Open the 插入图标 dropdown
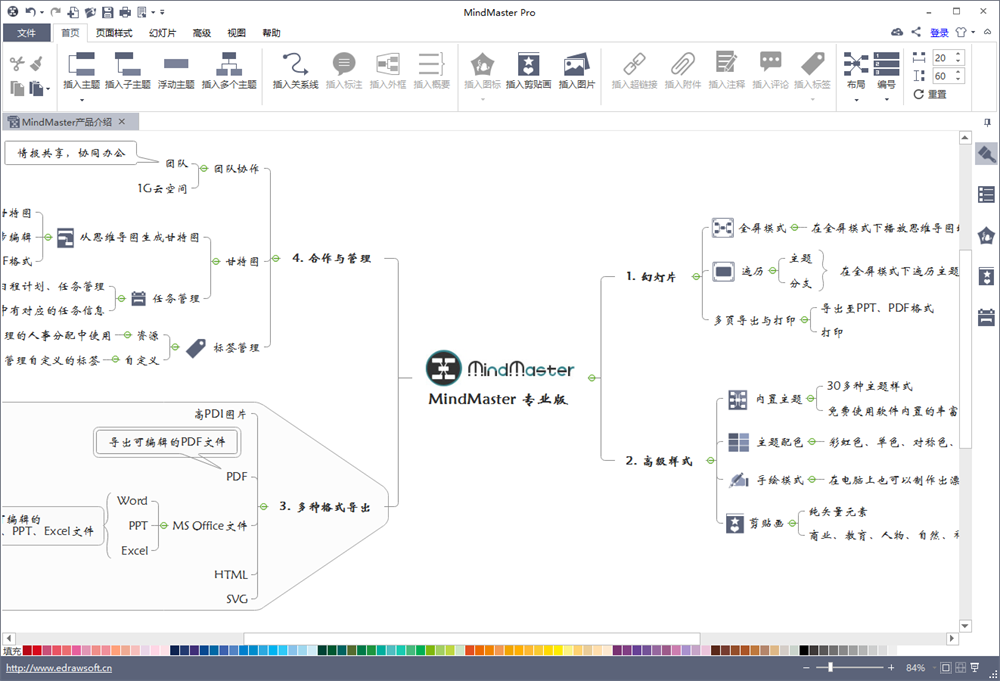The width and height of the screenshot is (1000, 681). coord(483,99)
